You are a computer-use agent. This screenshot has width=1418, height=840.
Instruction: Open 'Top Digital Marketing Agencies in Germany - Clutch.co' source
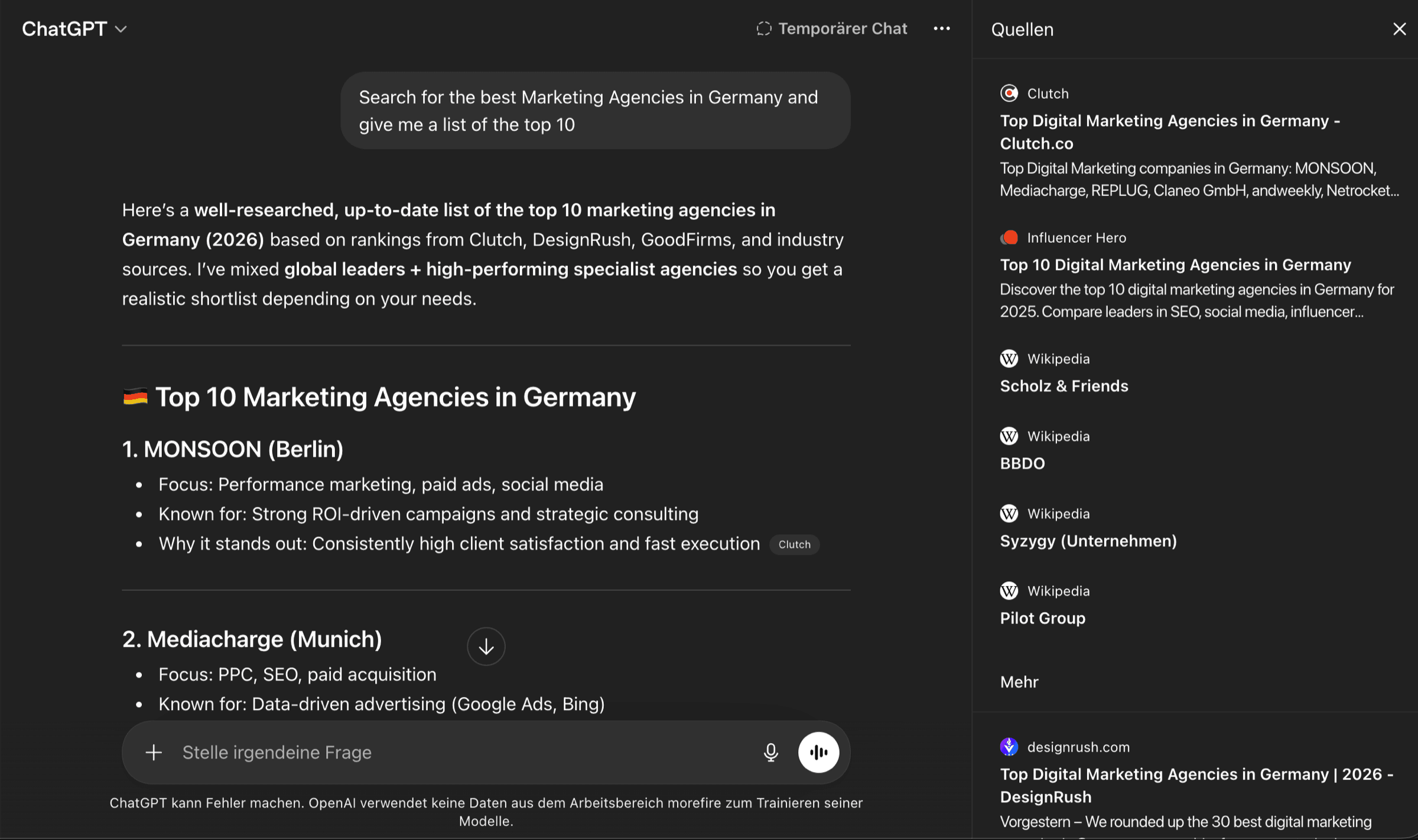1170,132
